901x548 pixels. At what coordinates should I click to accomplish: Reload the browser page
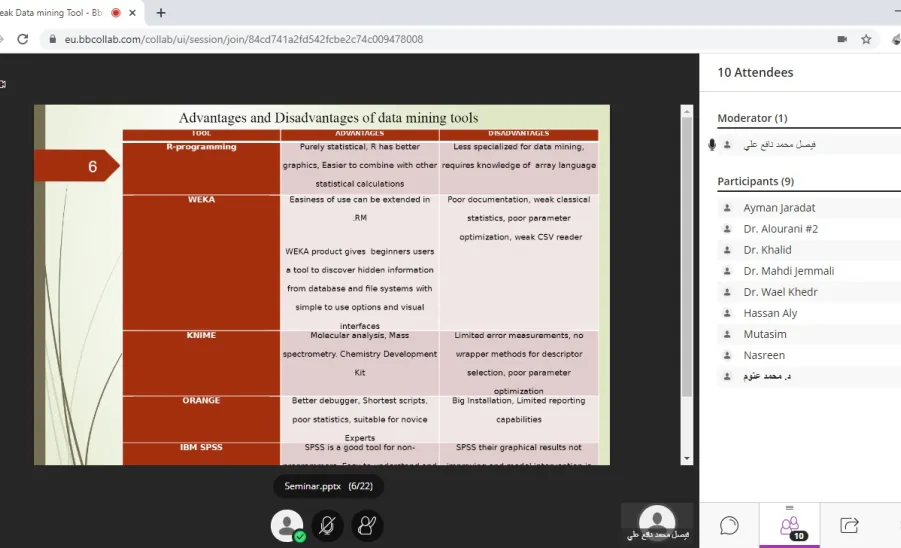(x=22, y=39)
